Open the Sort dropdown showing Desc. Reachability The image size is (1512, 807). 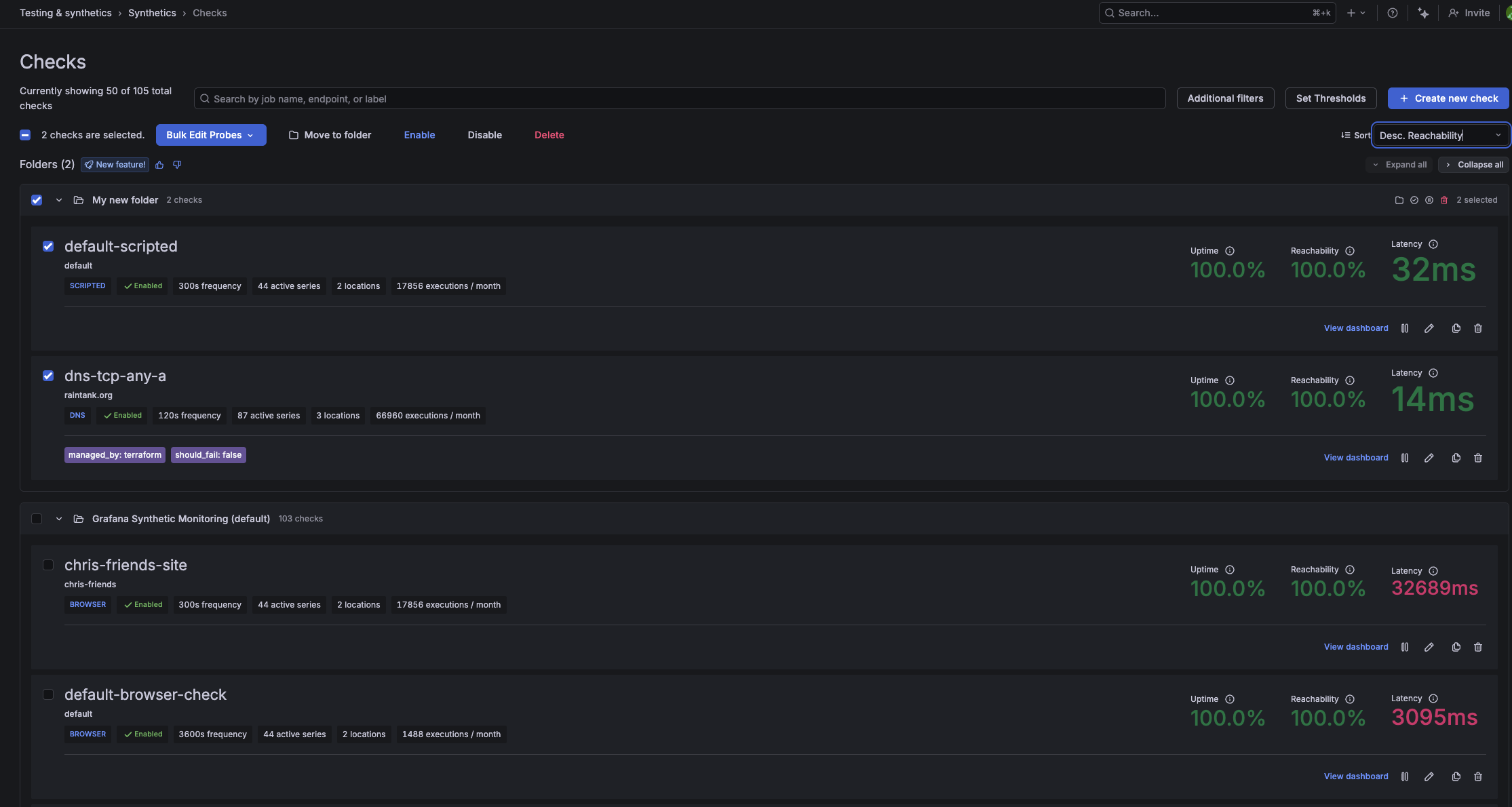click(1441, 135)
